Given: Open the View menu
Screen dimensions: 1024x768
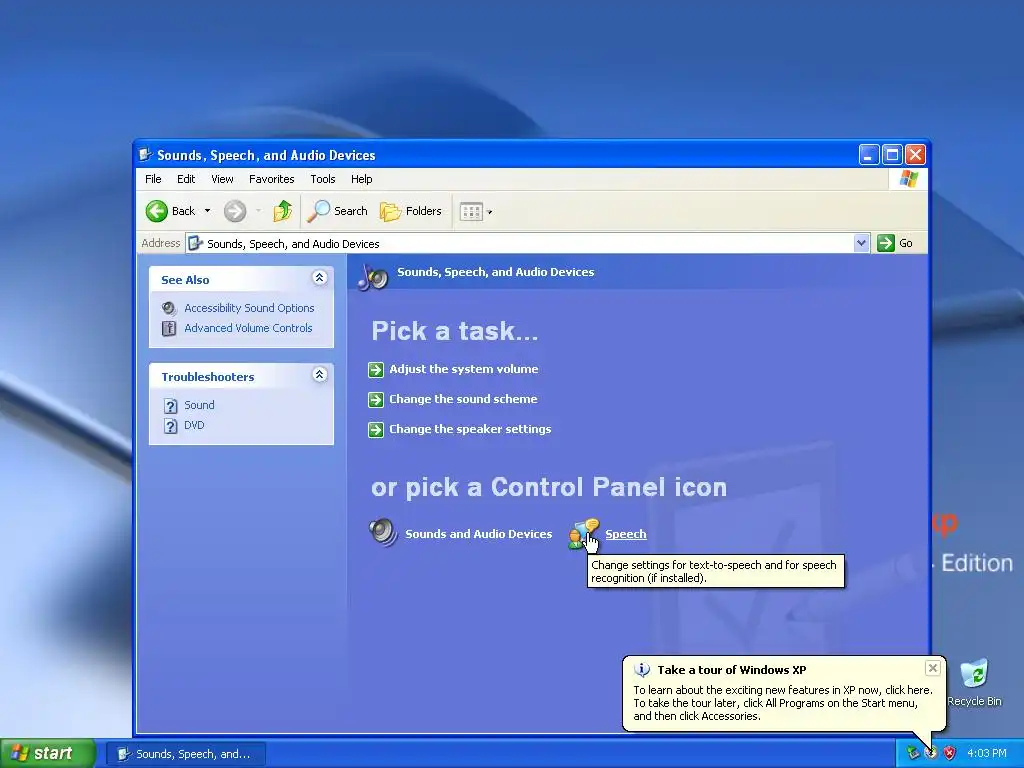Looking at the screenshot, I should (x=222, y=179).
